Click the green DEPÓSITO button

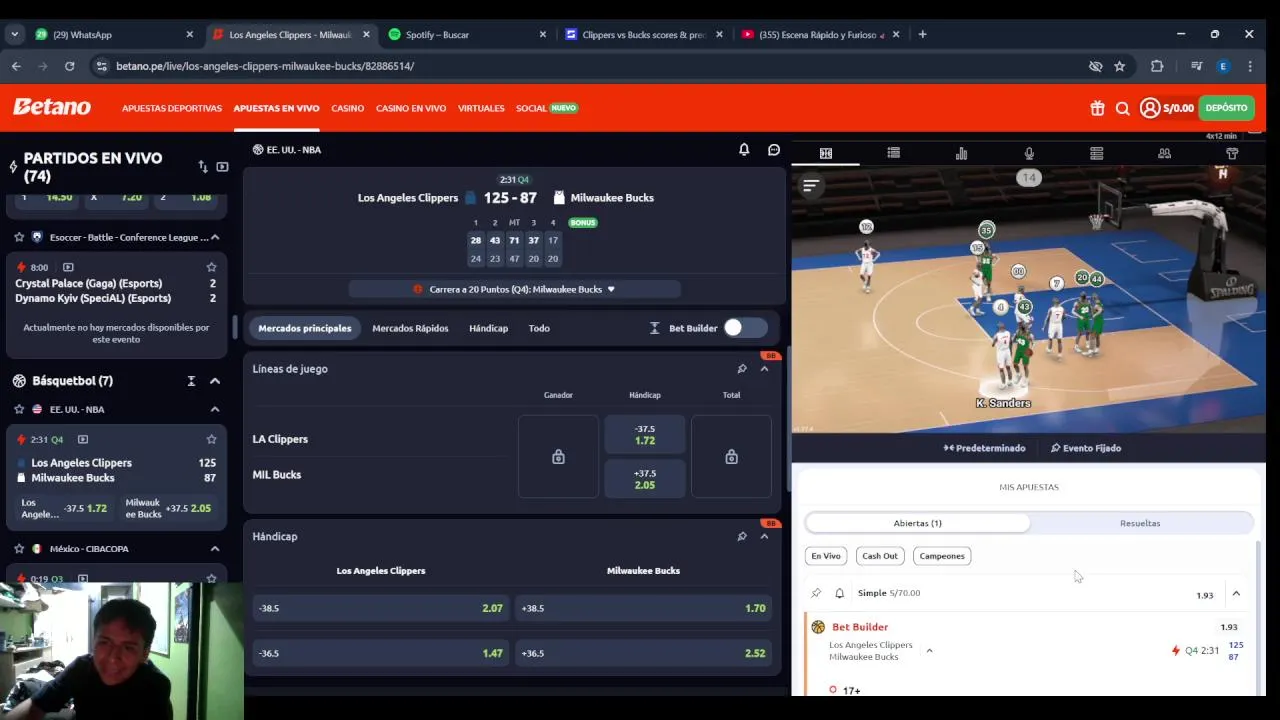pos(1226,108)
